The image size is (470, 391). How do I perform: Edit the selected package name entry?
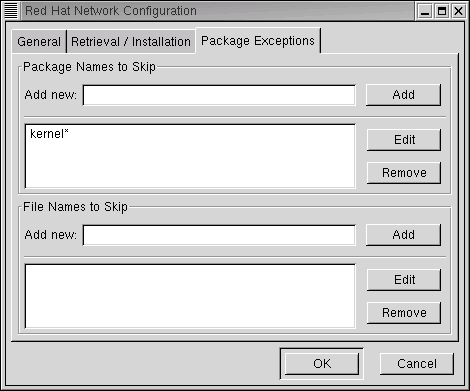[404, 140]
